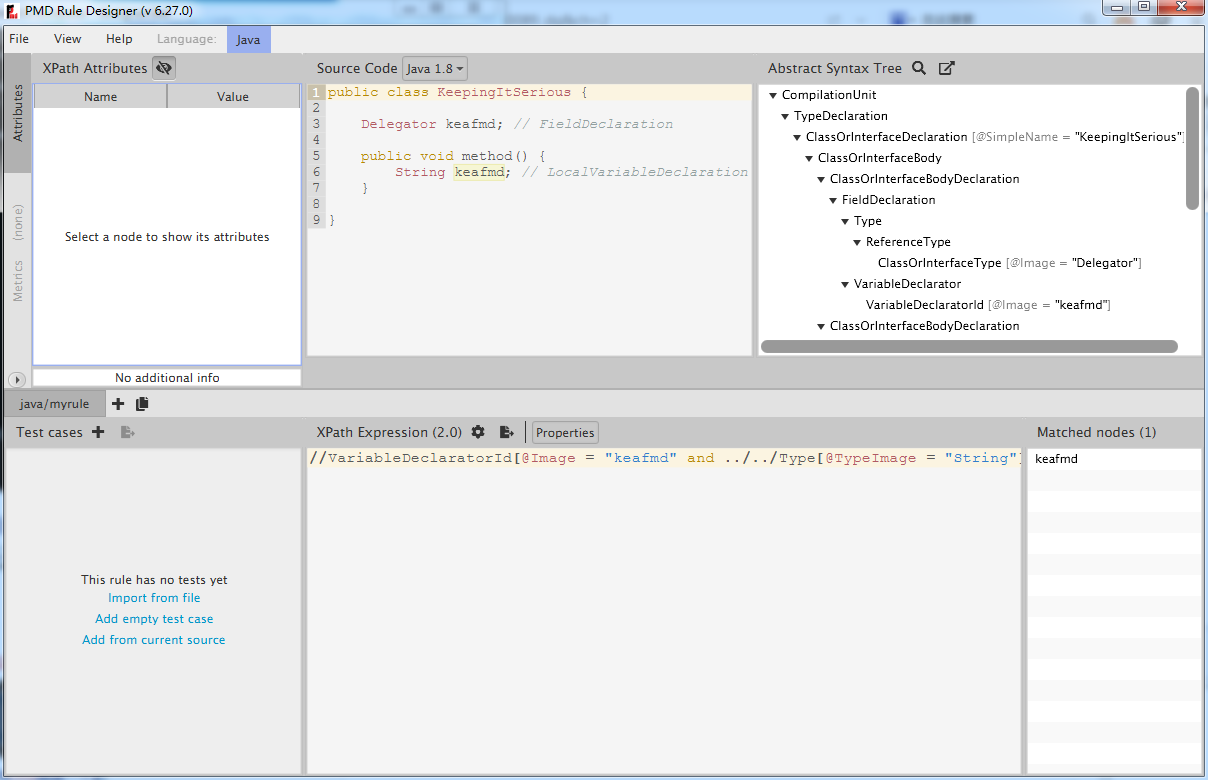Screen dimensions: 1208x780
Task: Collapse the ClassOrInterfaceDeclaration node arrow
Action: (797, 137)
